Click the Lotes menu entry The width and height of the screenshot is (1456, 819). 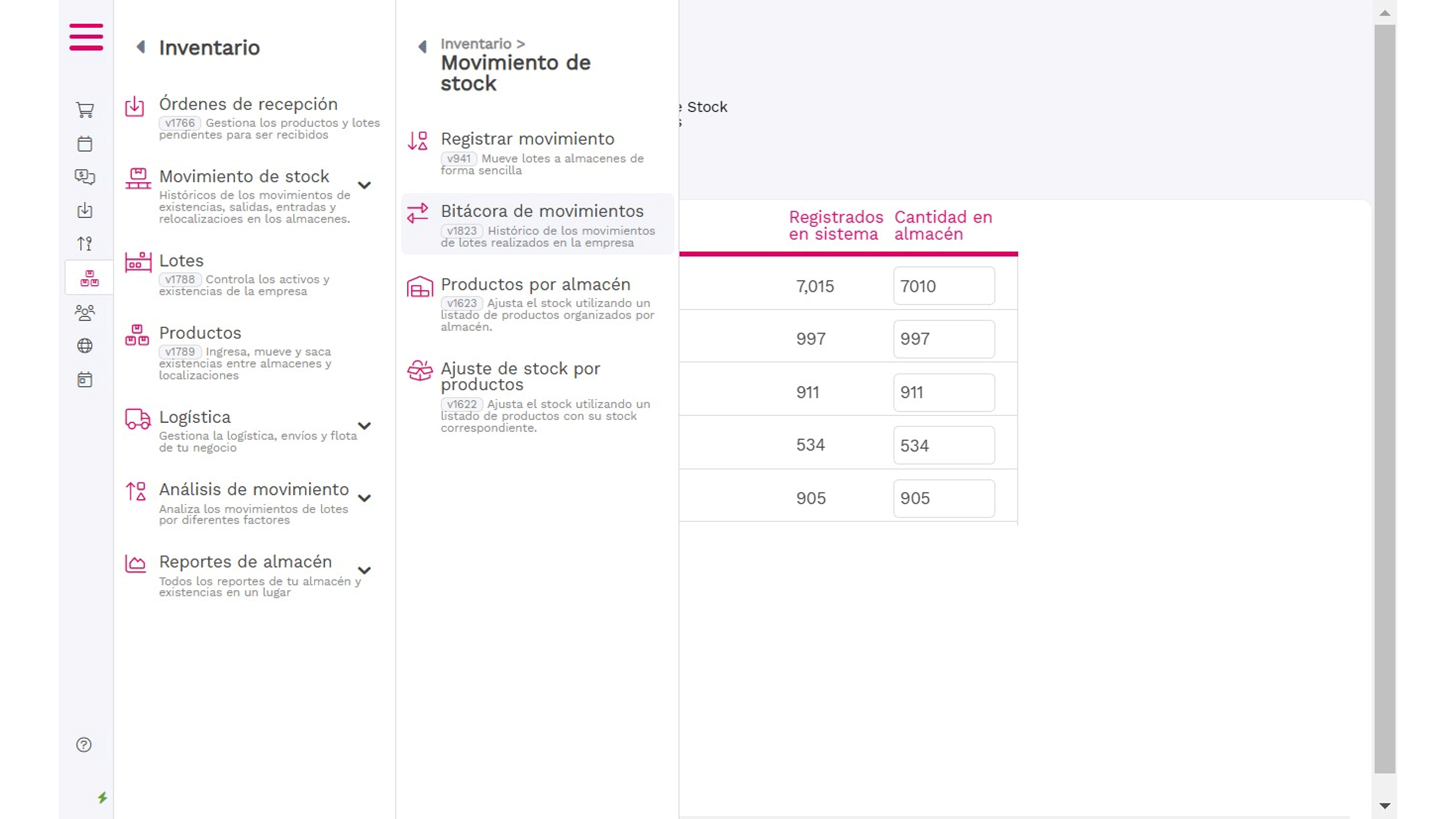181,261
